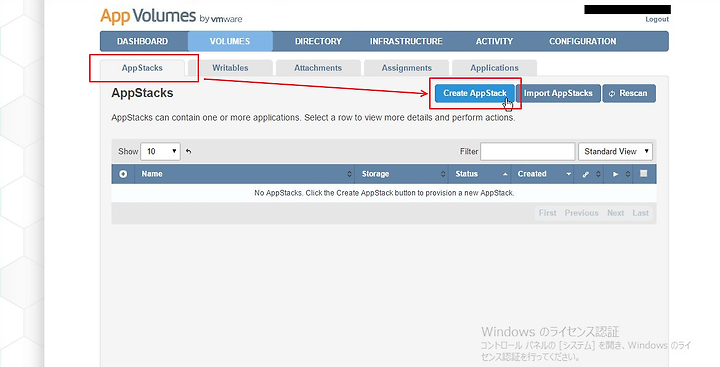Open the ACTIVITY menu
Viewport: 720px width, 367px height.
tap(494, 41)
